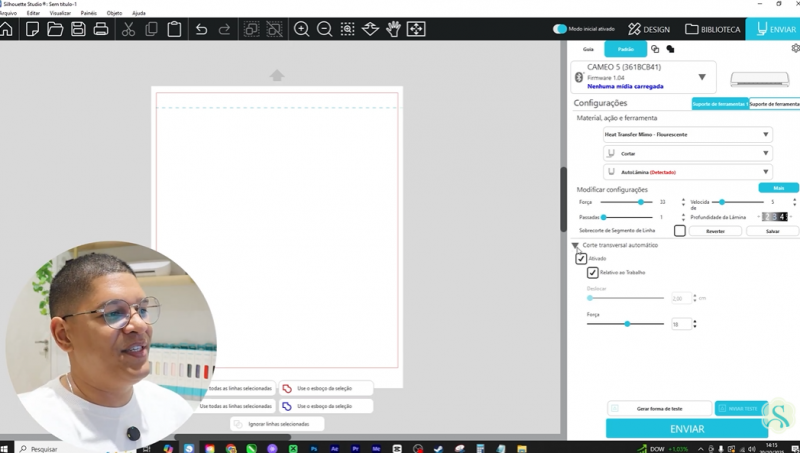
Task: Switch to the BIBLIOTECA tab
Action: (x=713, y=30)
